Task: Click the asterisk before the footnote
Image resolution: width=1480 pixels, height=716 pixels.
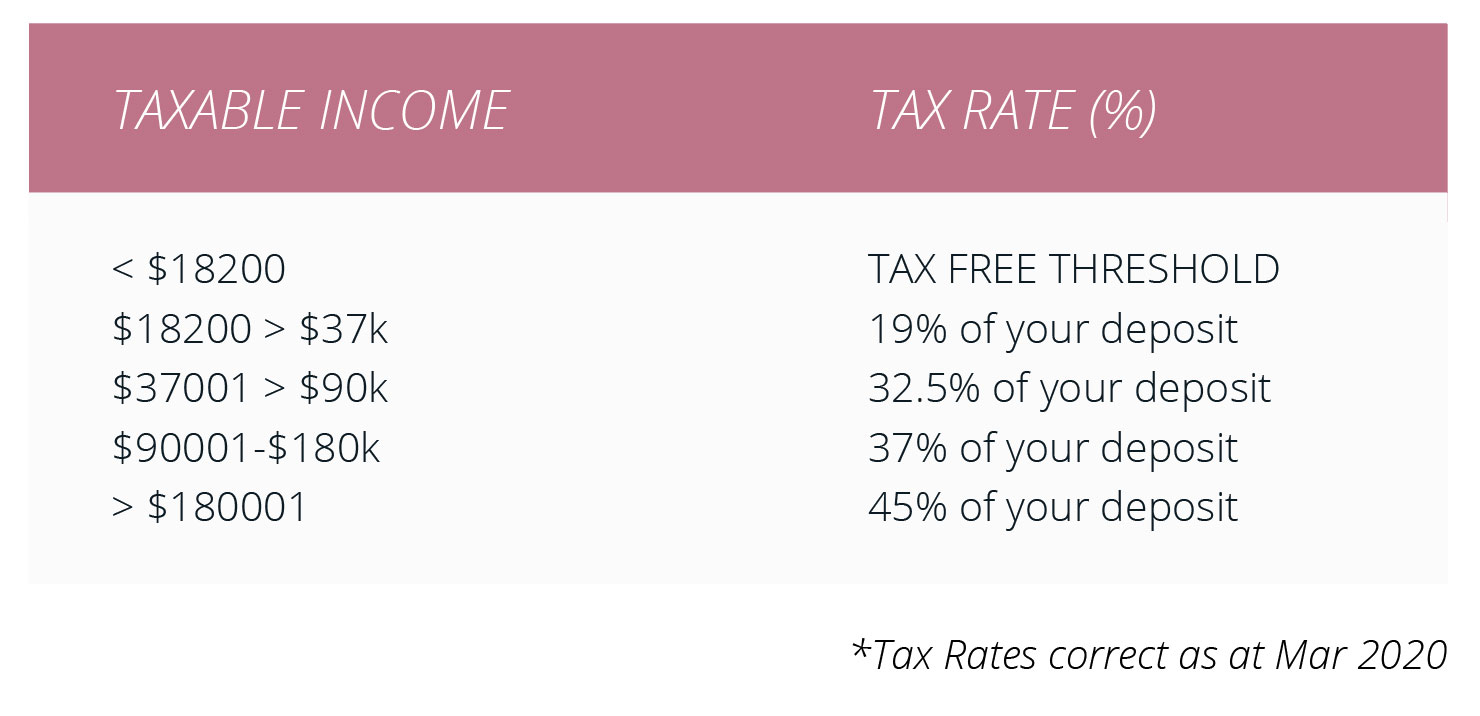Action: tap(860, 650)
